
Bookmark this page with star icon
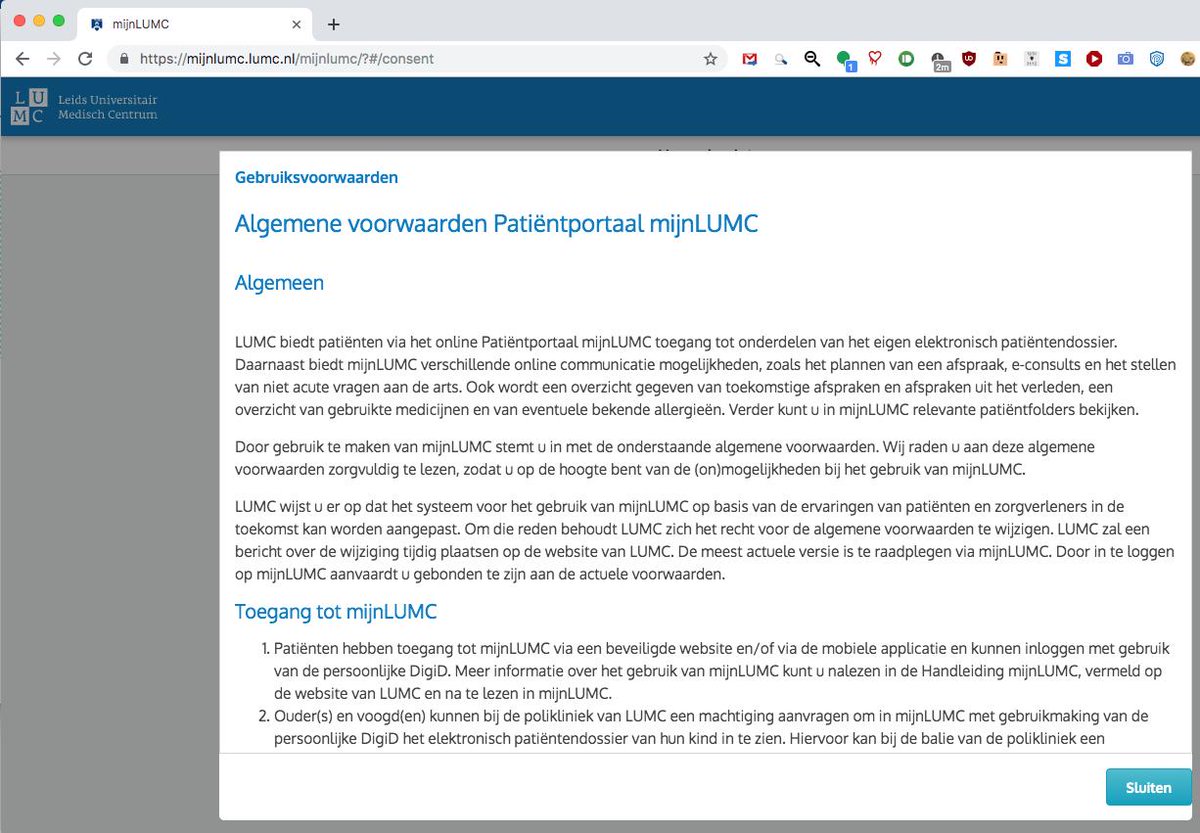(710, 59)
